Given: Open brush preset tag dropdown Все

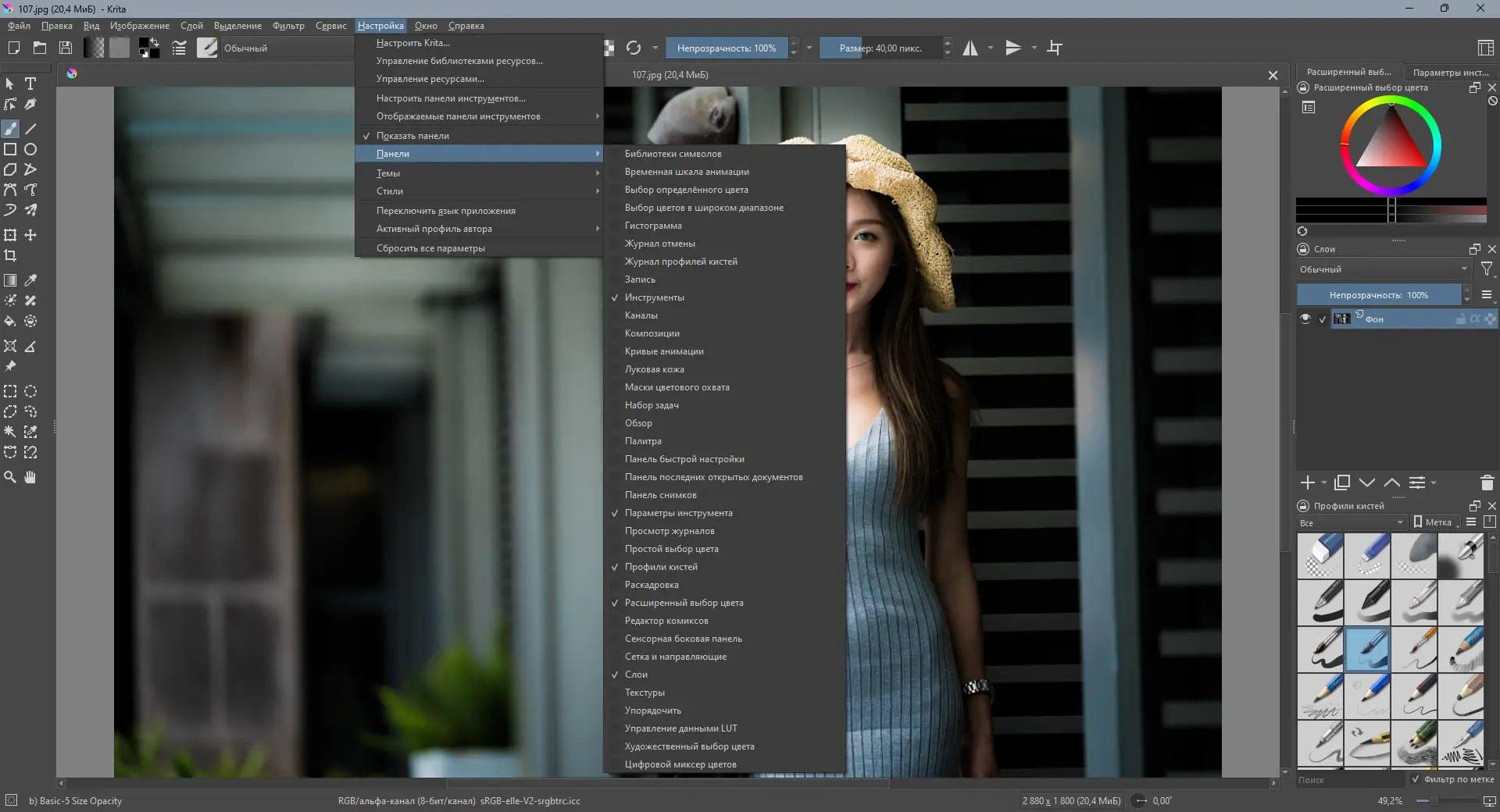Looking at the screenshot, I should 1351,522.
